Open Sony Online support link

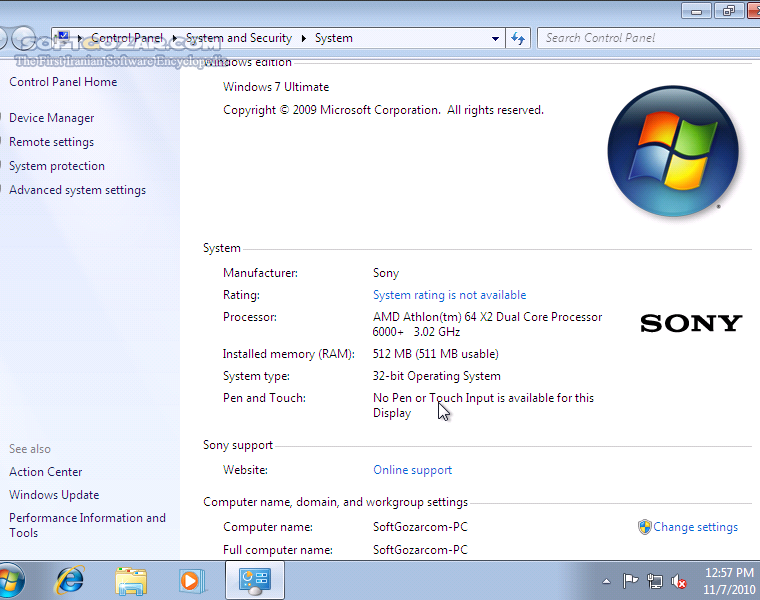412,470
